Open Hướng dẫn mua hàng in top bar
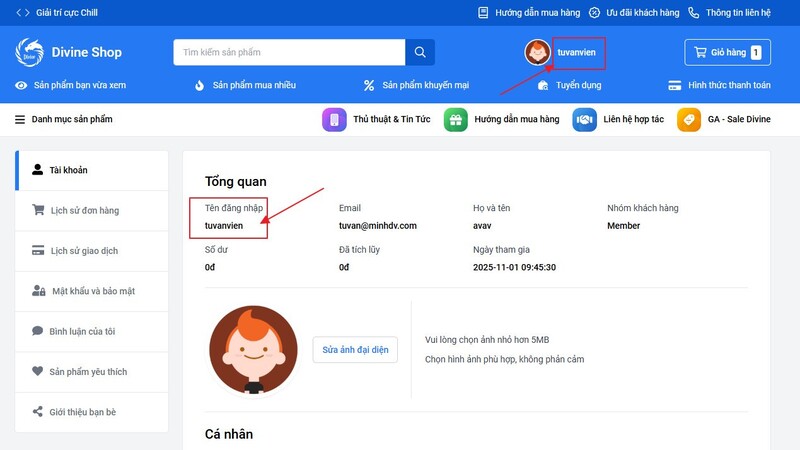The image size is (800, 450). (538, 13)
